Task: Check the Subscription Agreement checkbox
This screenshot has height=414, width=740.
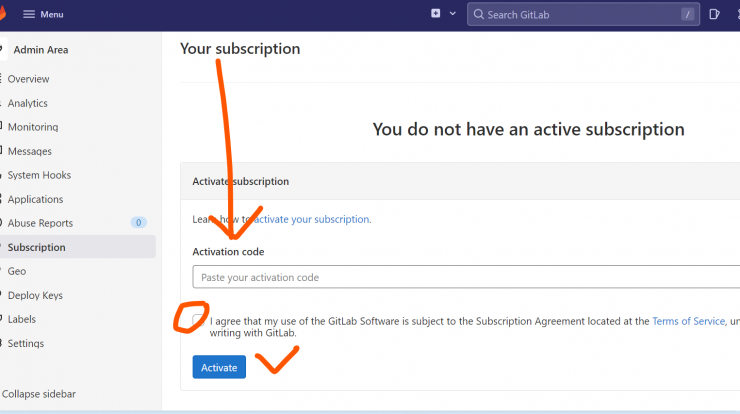Action: (x=198, y=321)
